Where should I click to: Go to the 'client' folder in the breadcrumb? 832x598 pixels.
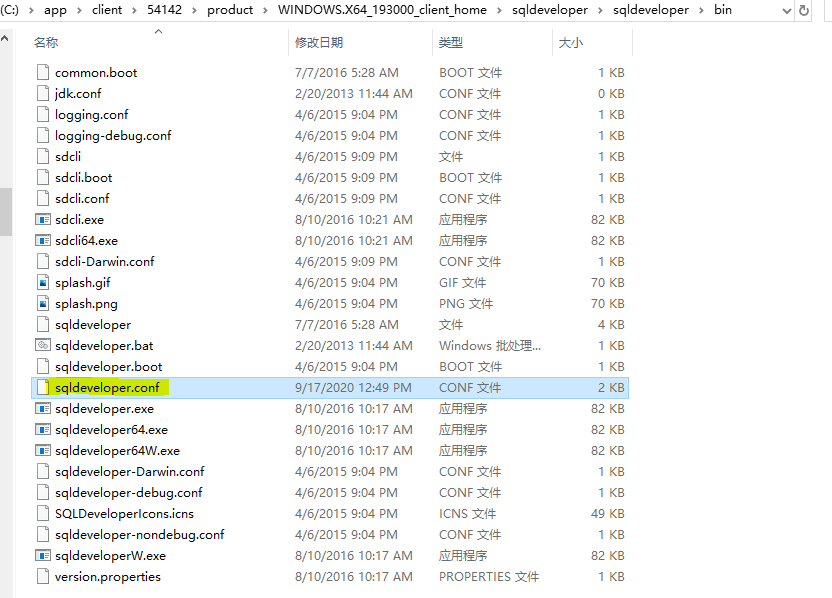(107, 10)
